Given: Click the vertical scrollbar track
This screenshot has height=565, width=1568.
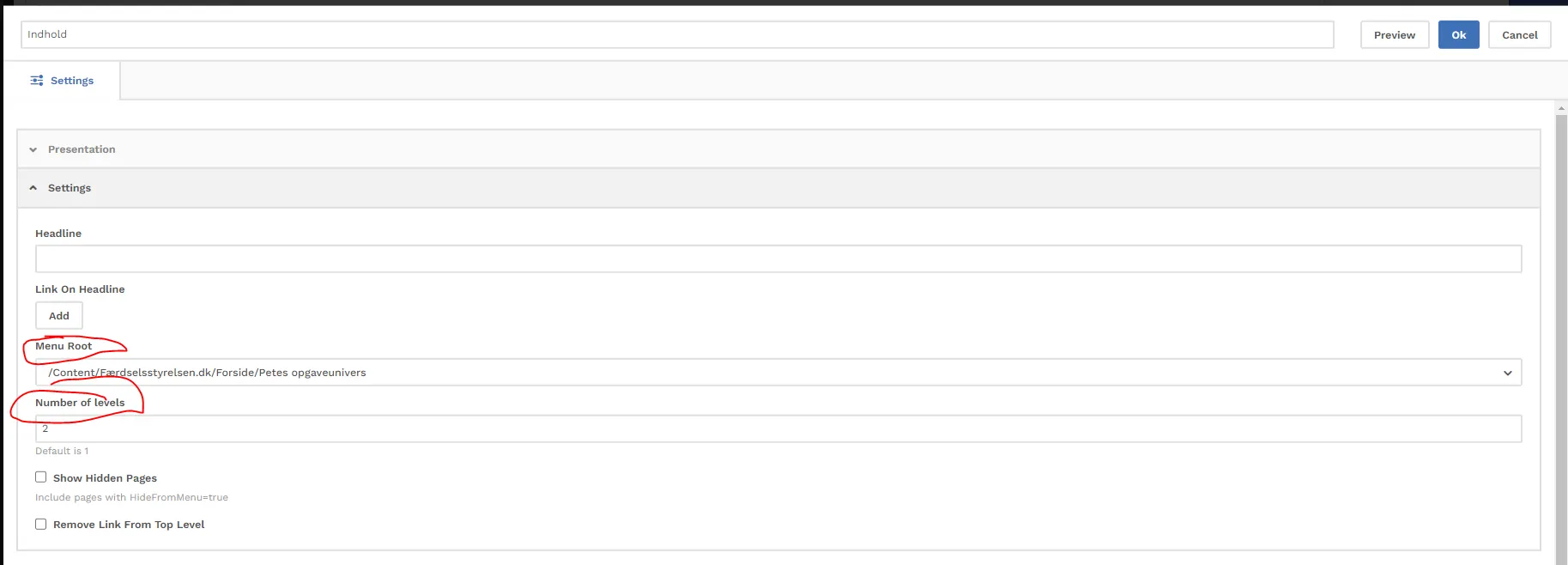Looking at the screenshot, I should tap(1561, 343).
